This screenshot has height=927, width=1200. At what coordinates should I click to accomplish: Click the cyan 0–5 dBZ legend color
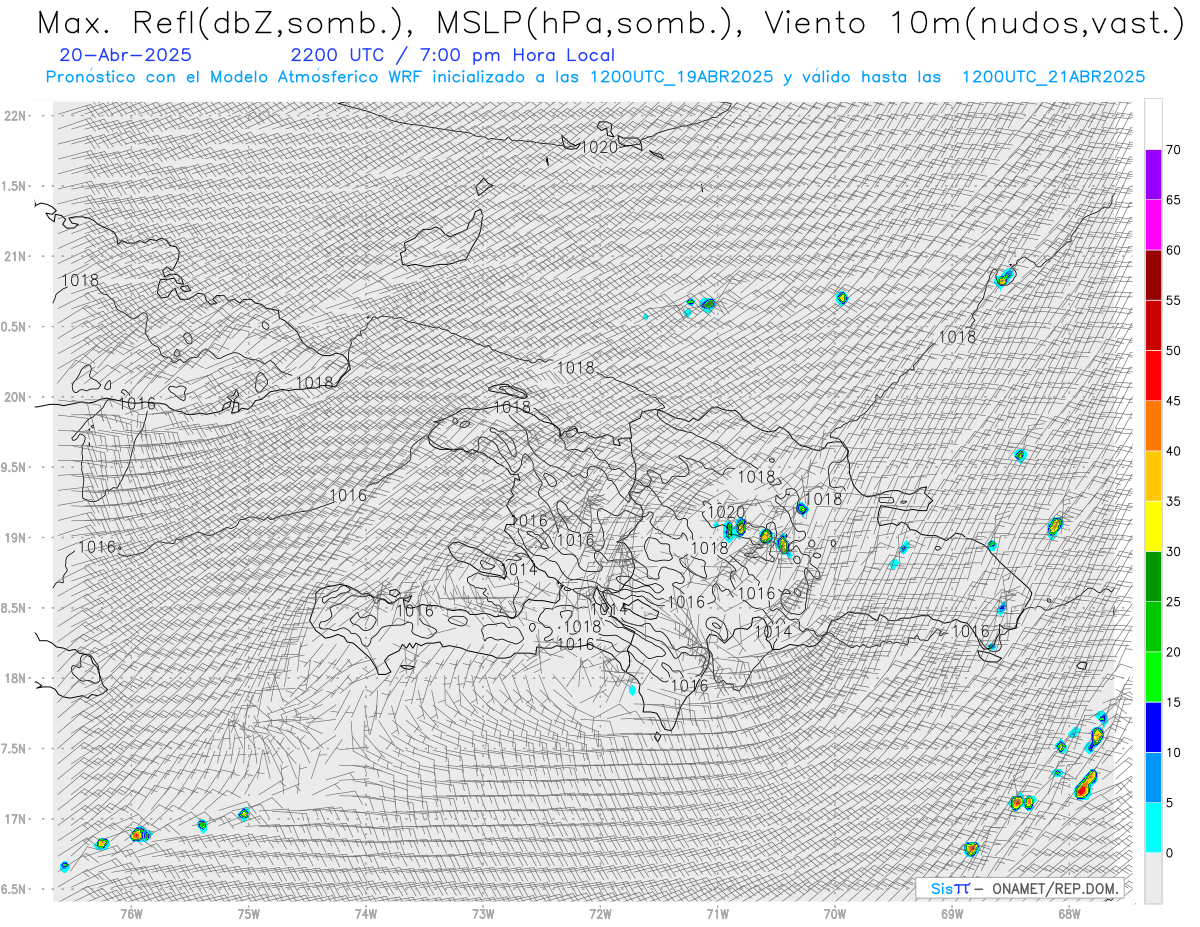point(1153,828)
